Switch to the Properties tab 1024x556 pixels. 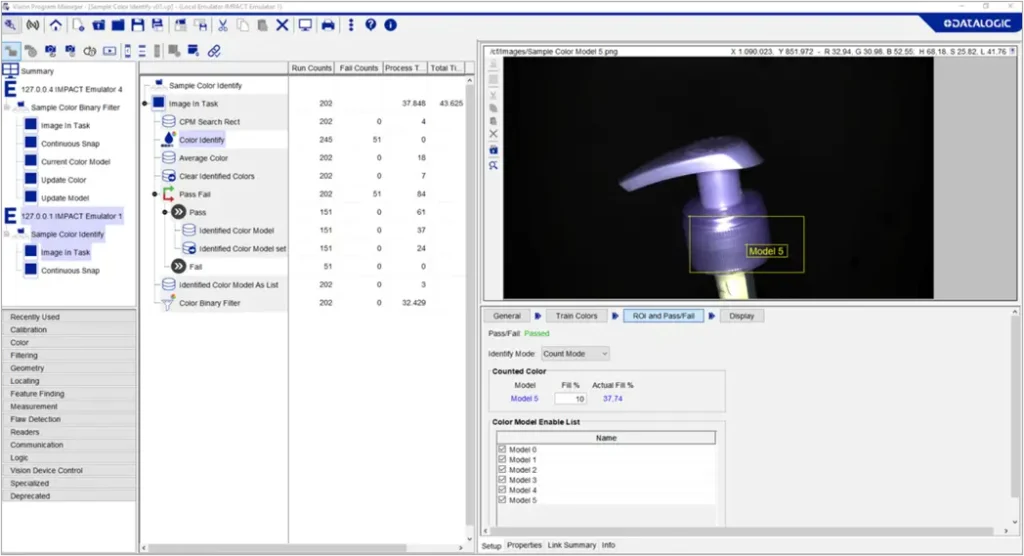coord(524,545)
